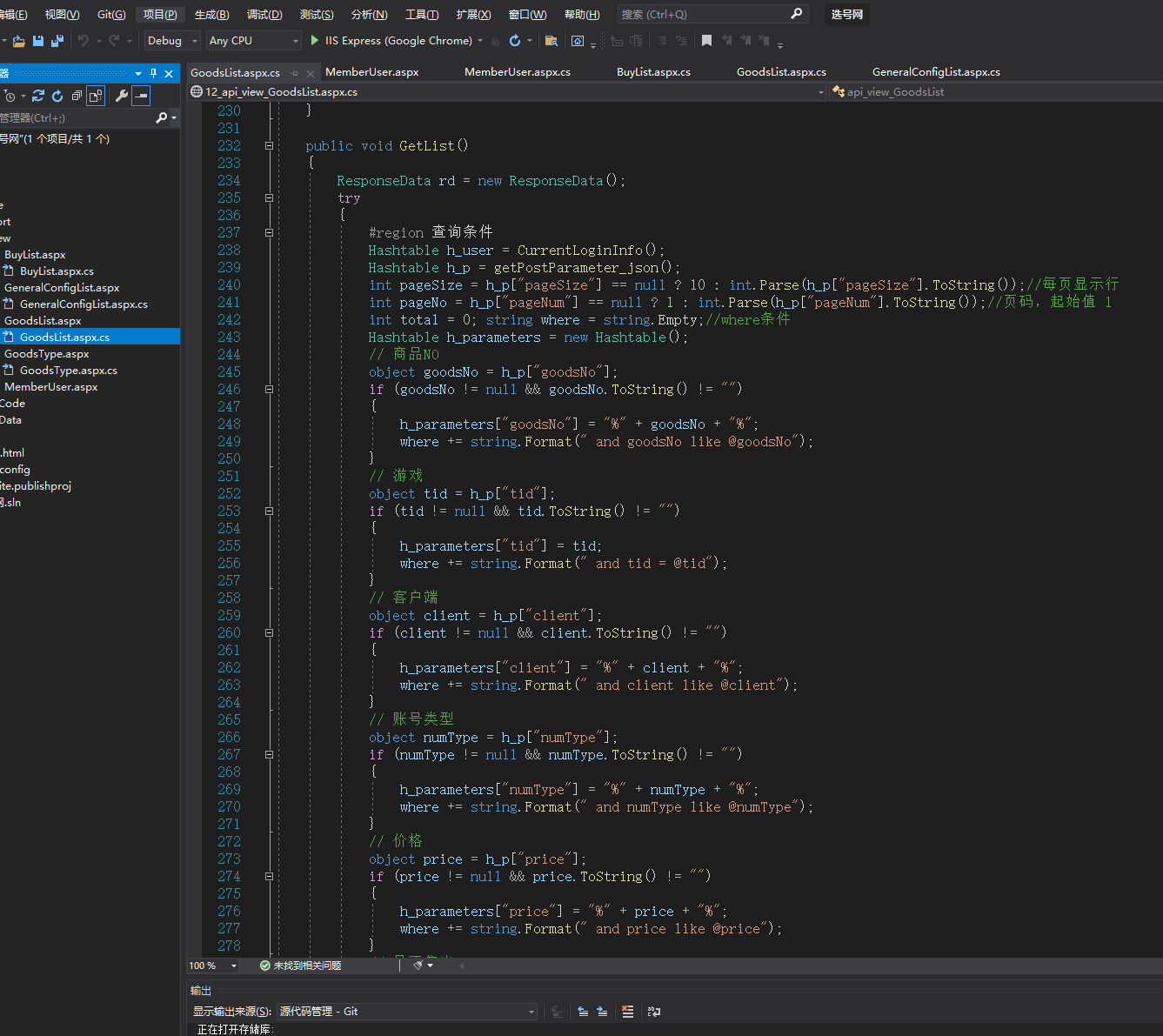1163x1036 pixels.
Task: Open the 工具(T) menu
Action: pos(422,14)
